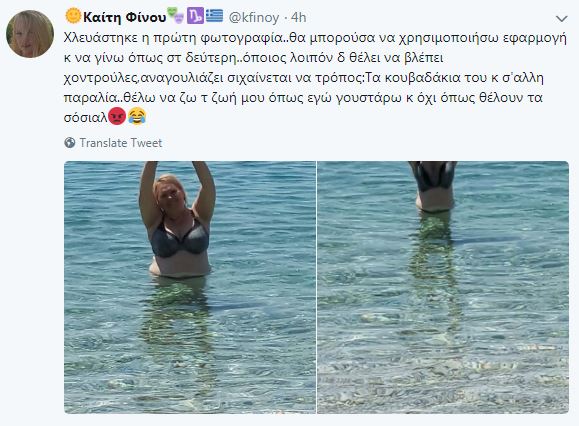Viewport: 579px width, 426px height.
Task: Click the woman in the left photo
Action: [x=178, y=219]
